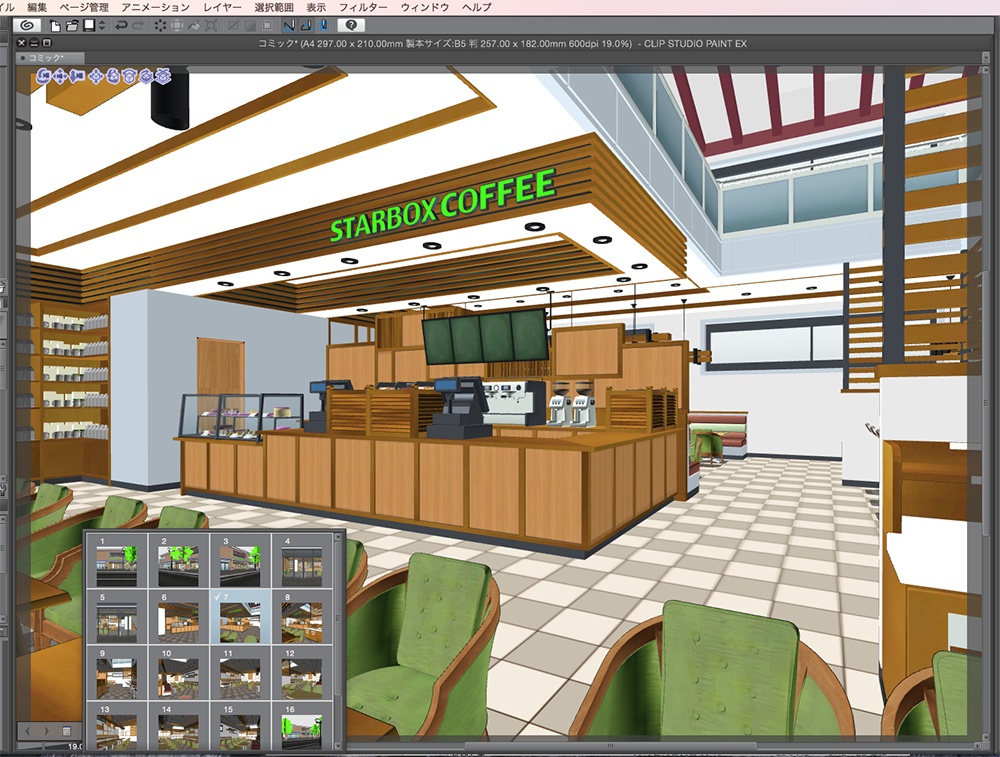Choose camera preset thumbnail 12

tap(302, 673)
